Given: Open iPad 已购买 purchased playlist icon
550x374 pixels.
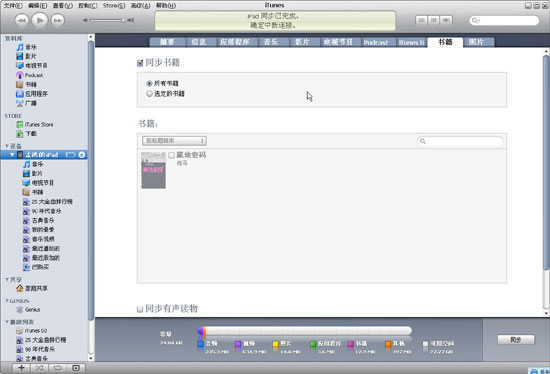Looking at the screenshot, I should tap(26, 267).
